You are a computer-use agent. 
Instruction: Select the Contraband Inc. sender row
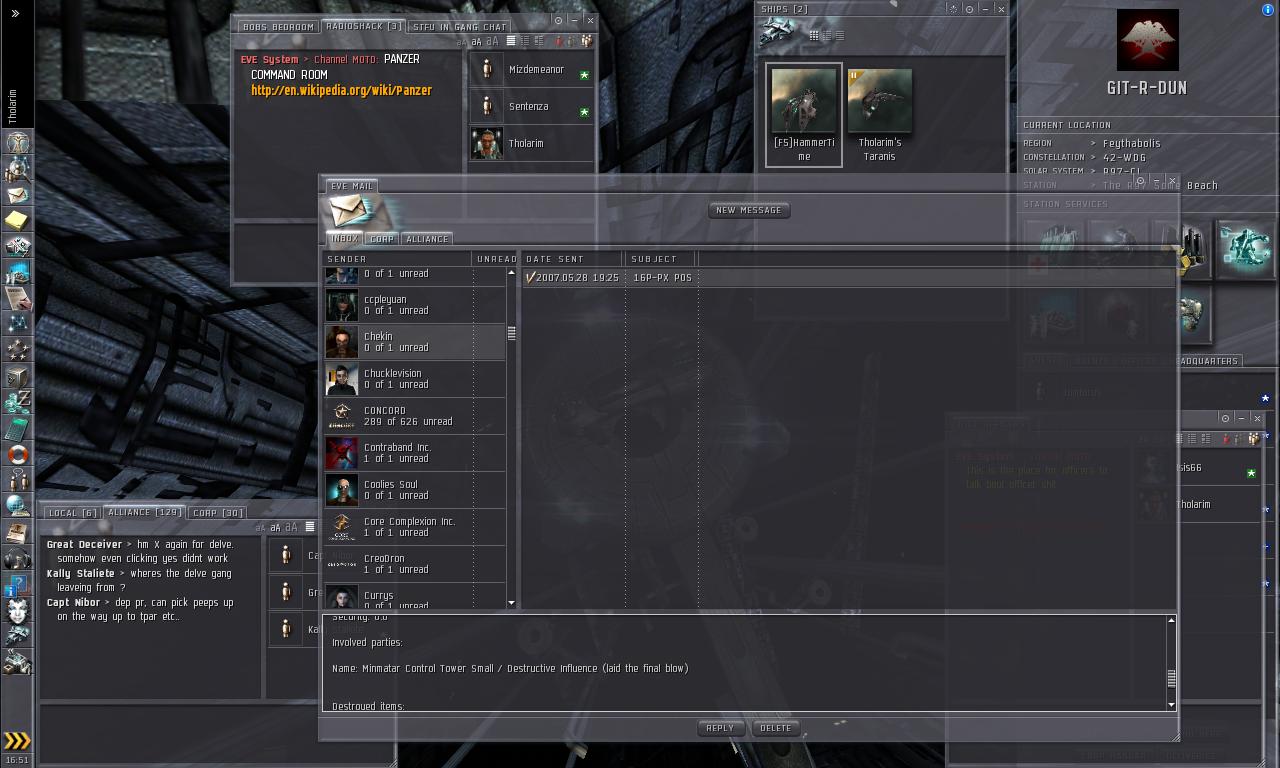pos(415,453)
